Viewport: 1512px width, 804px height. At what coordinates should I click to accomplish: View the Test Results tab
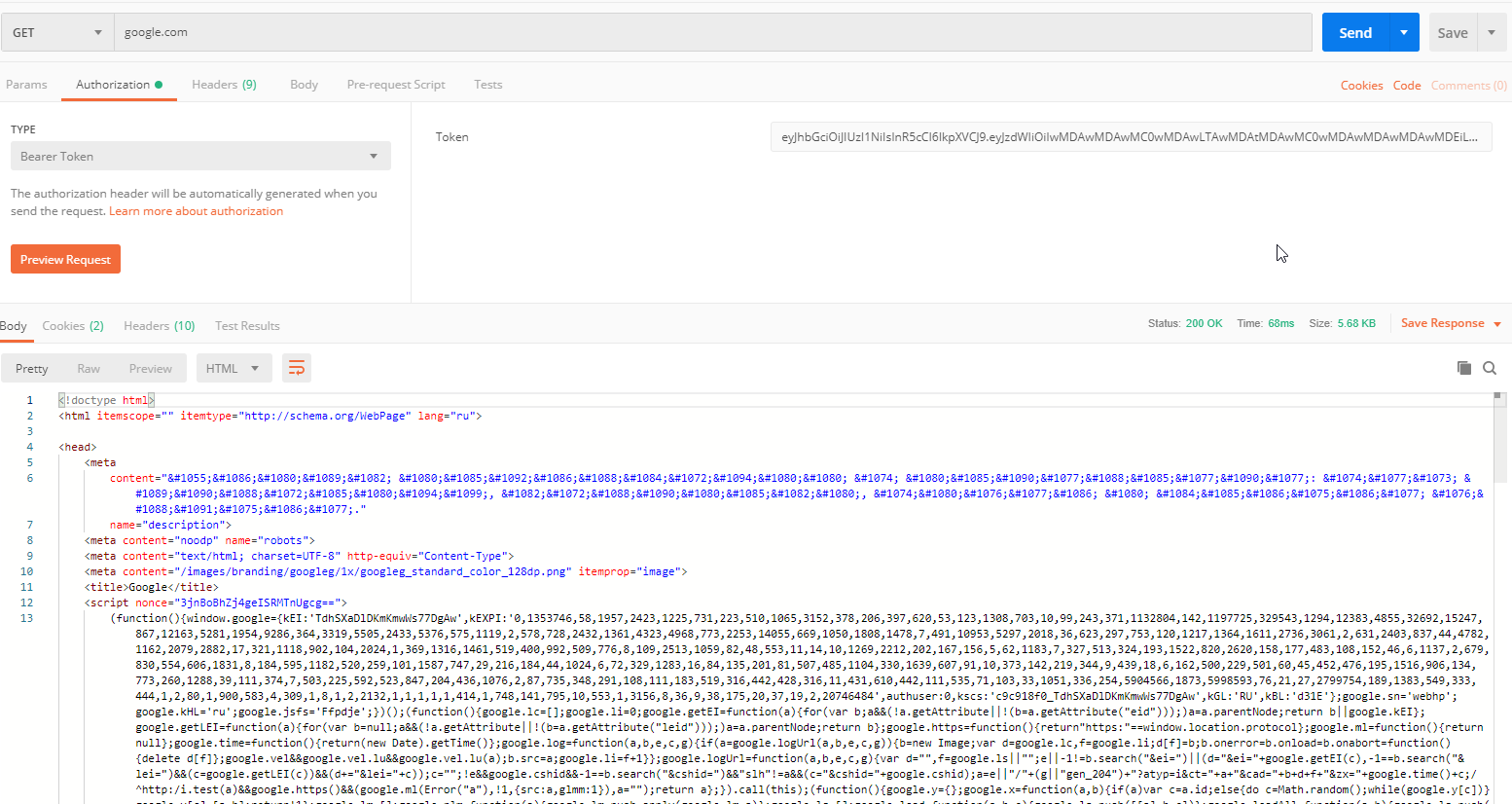246,325
